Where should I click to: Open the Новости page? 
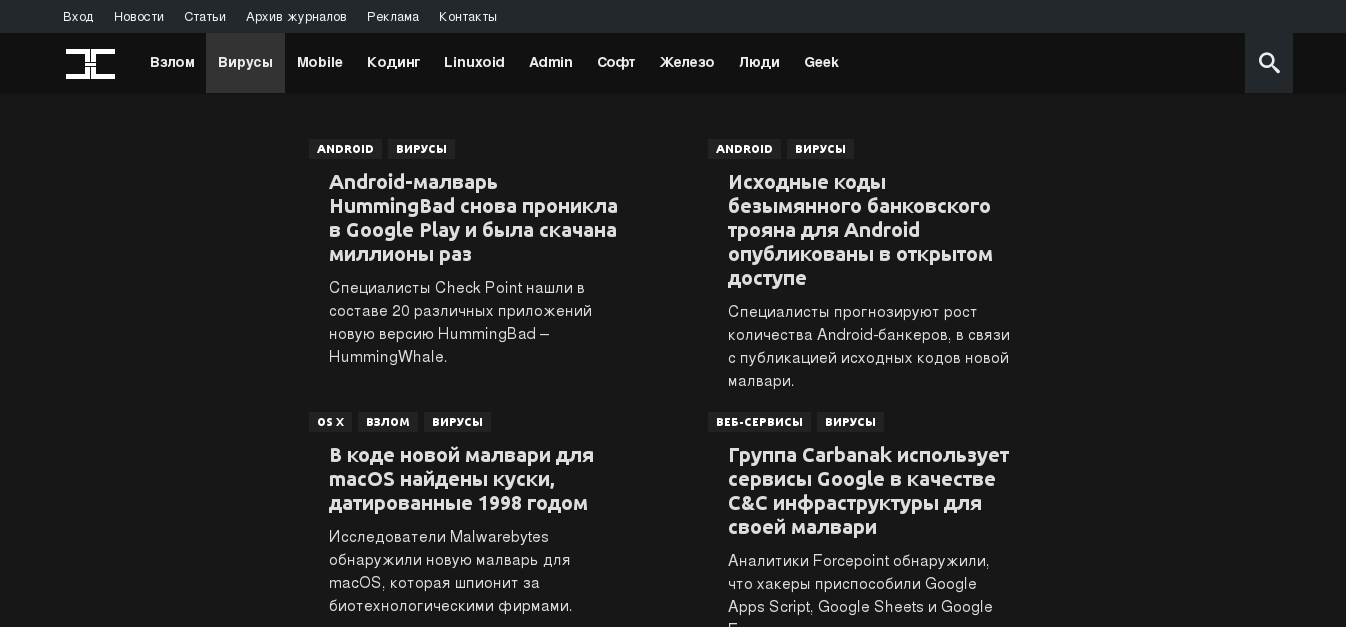click(139, 16)
